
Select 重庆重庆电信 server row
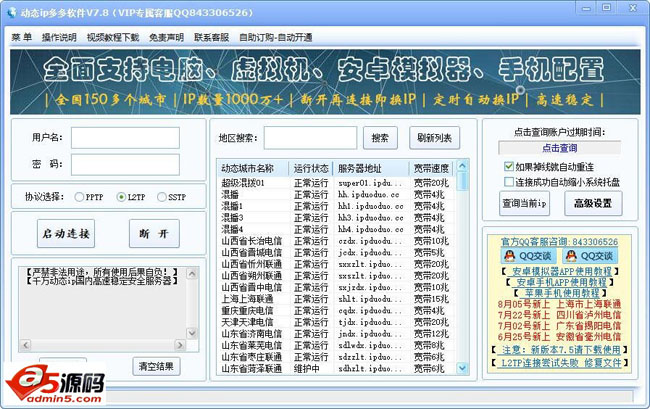(x=337, y=310)
